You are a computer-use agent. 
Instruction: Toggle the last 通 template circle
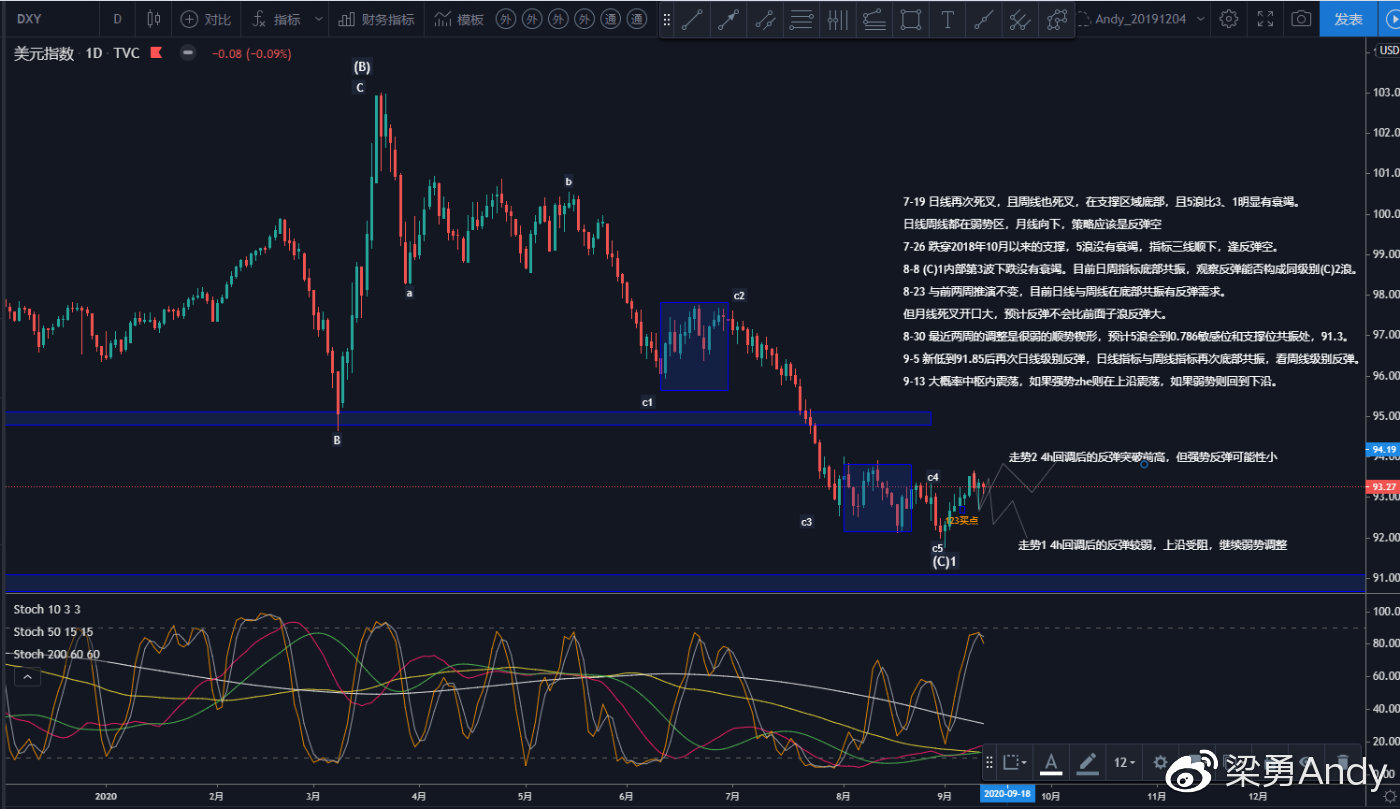pyautogui.click(x=636, y=19)
